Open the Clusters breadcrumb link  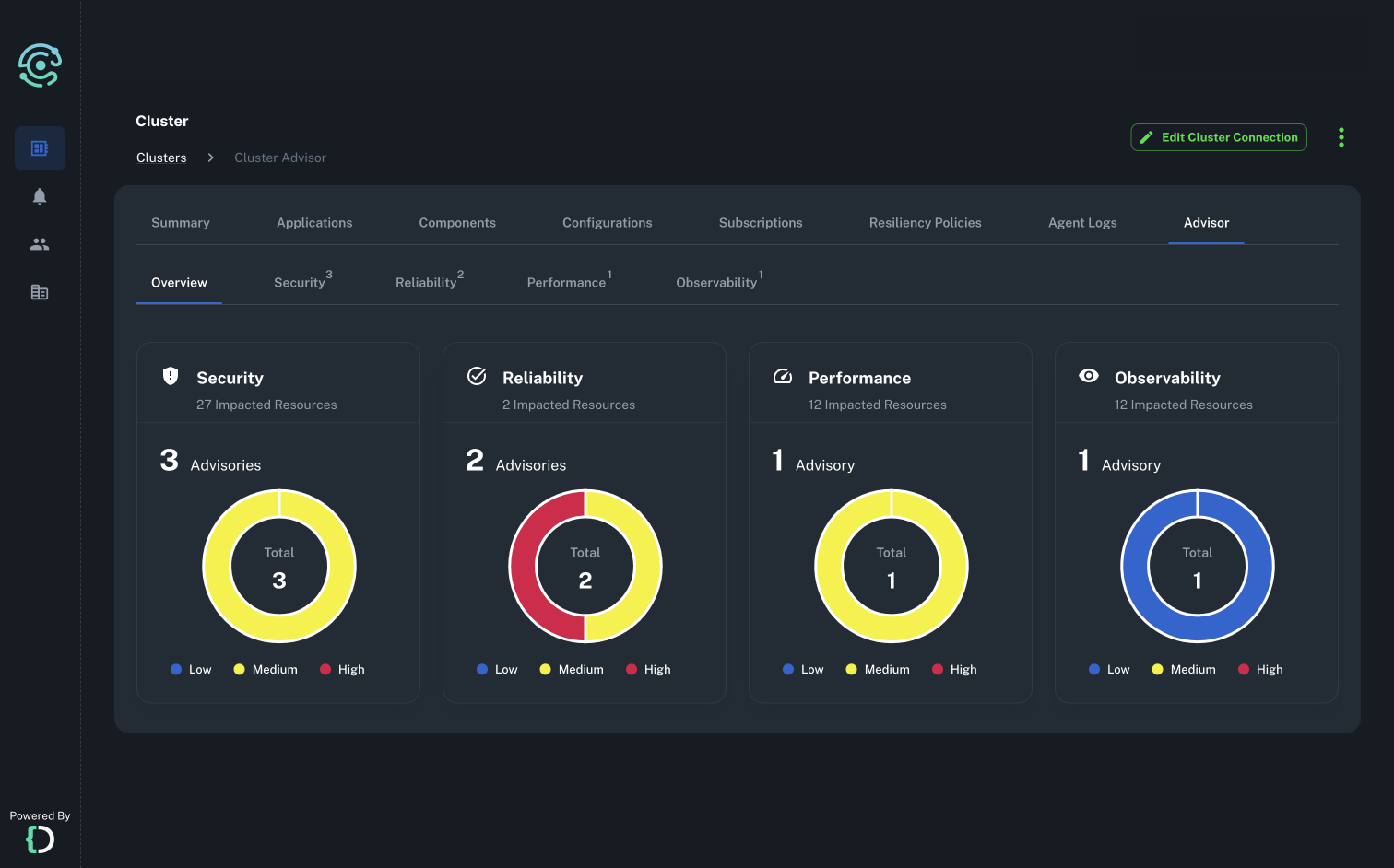[161, 157]
